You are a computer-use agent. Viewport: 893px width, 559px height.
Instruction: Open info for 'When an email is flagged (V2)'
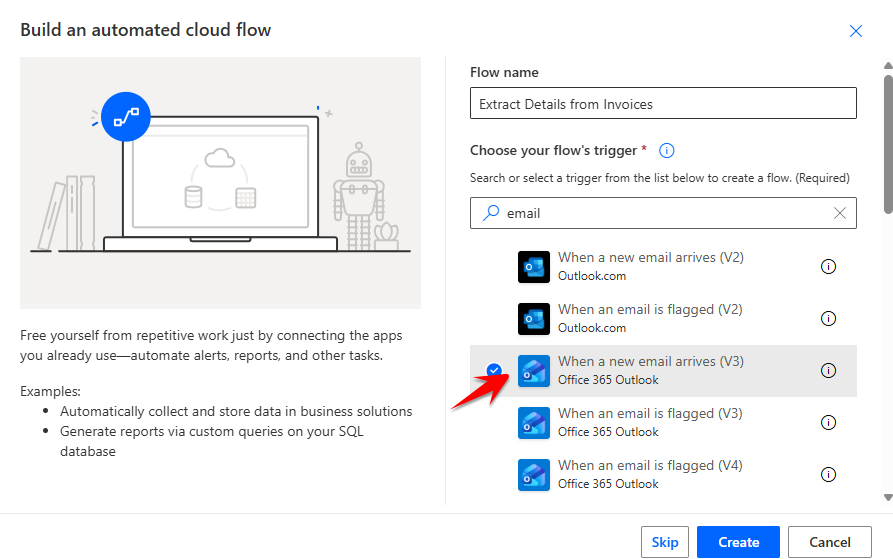pyautogui.click(x=828, y=319)
